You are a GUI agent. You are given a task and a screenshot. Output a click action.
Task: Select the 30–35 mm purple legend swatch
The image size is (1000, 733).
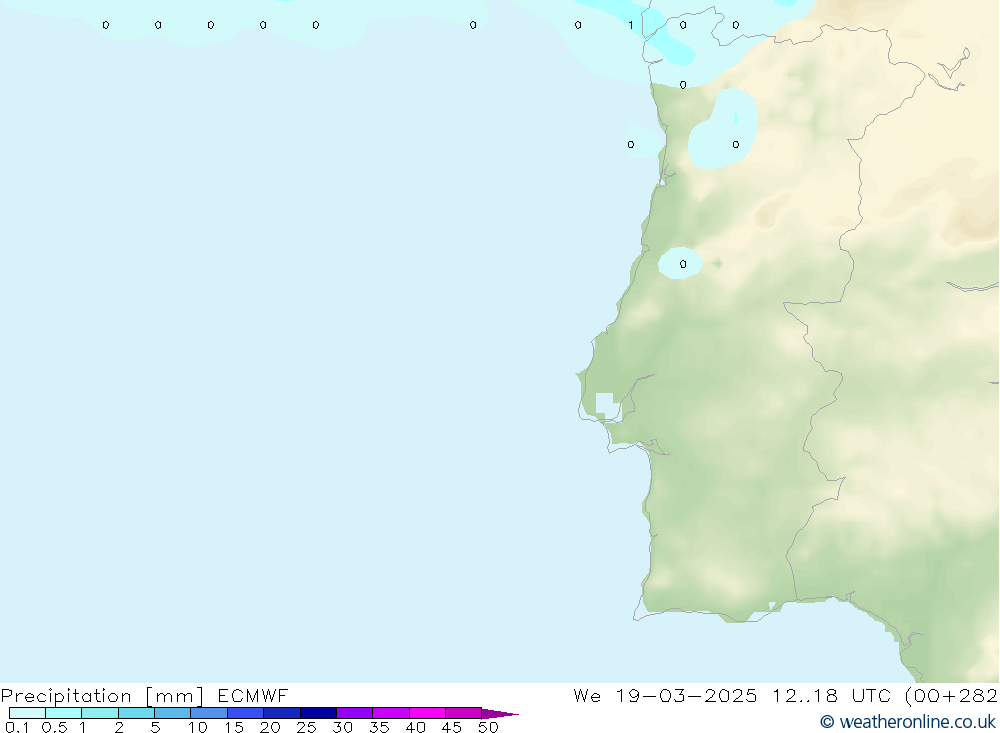(354, 713)
